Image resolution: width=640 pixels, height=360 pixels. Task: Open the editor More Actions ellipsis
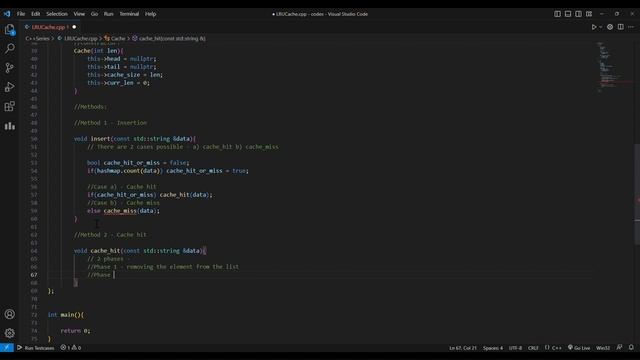631,27
